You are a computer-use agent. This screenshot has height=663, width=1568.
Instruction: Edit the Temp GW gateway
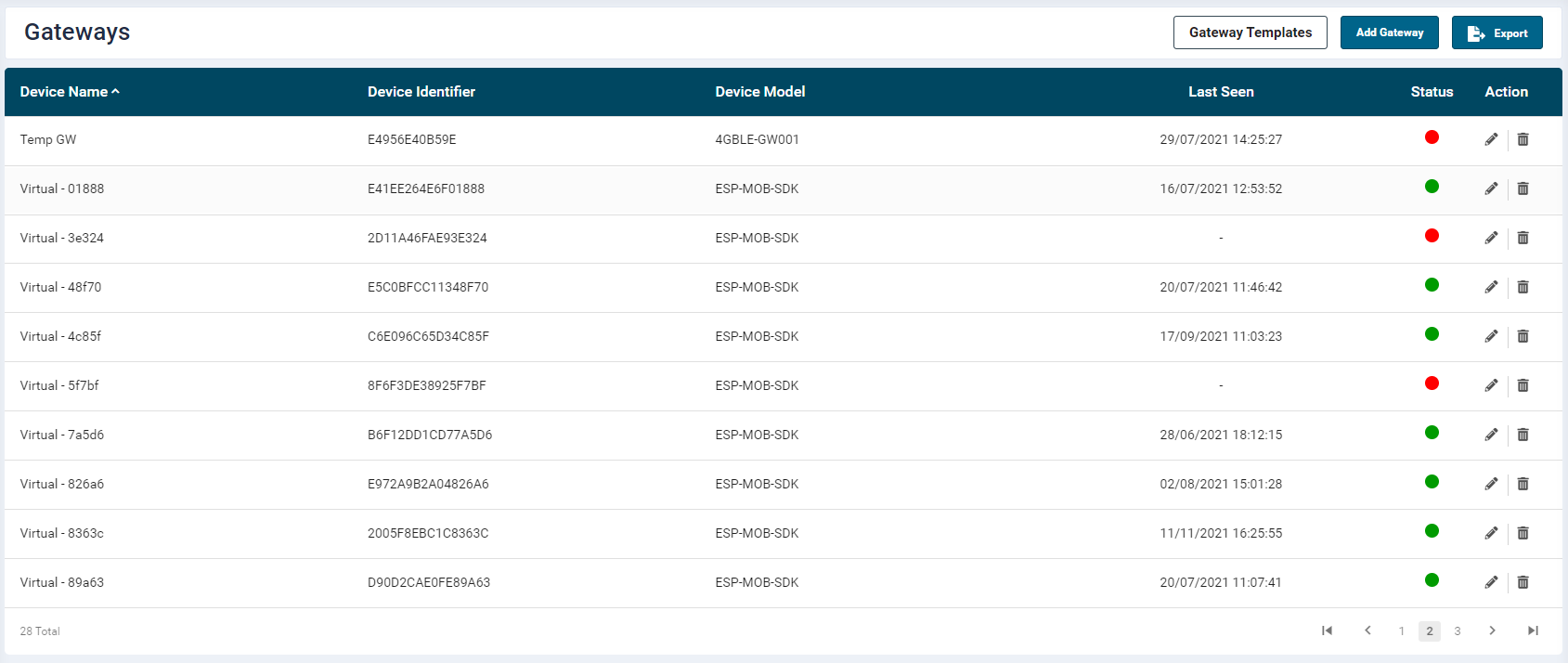tap(1491, 139)
